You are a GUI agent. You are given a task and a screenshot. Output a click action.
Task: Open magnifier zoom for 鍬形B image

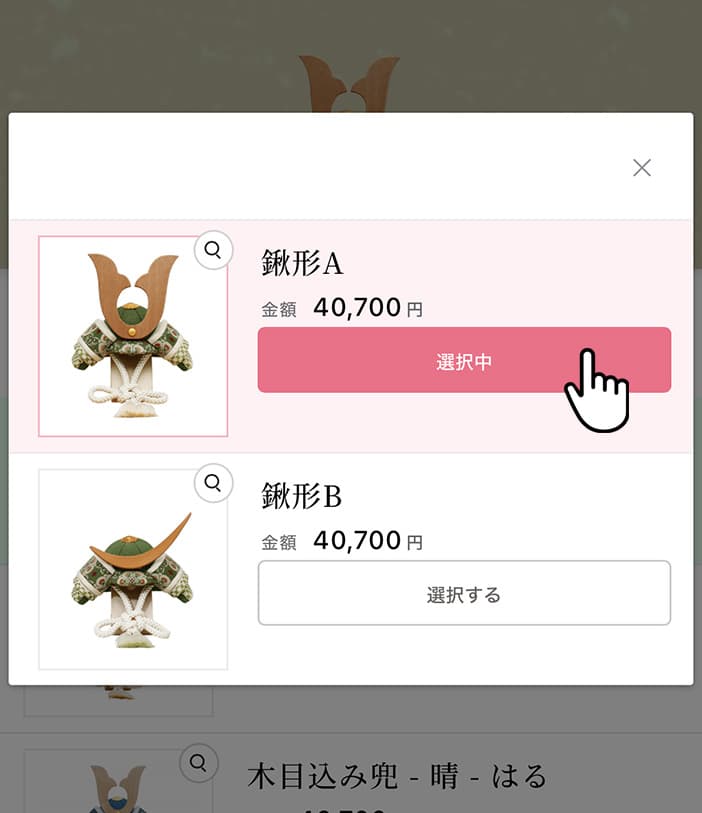point(213,483)
